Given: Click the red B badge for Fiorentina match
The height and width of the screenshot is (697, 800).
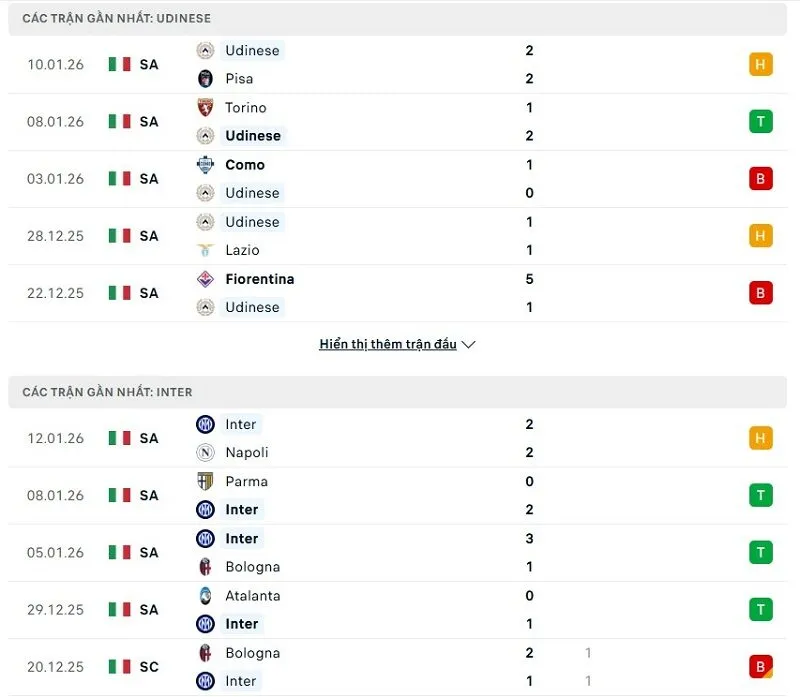Looking at the screenshot, I should coord(760,292).
